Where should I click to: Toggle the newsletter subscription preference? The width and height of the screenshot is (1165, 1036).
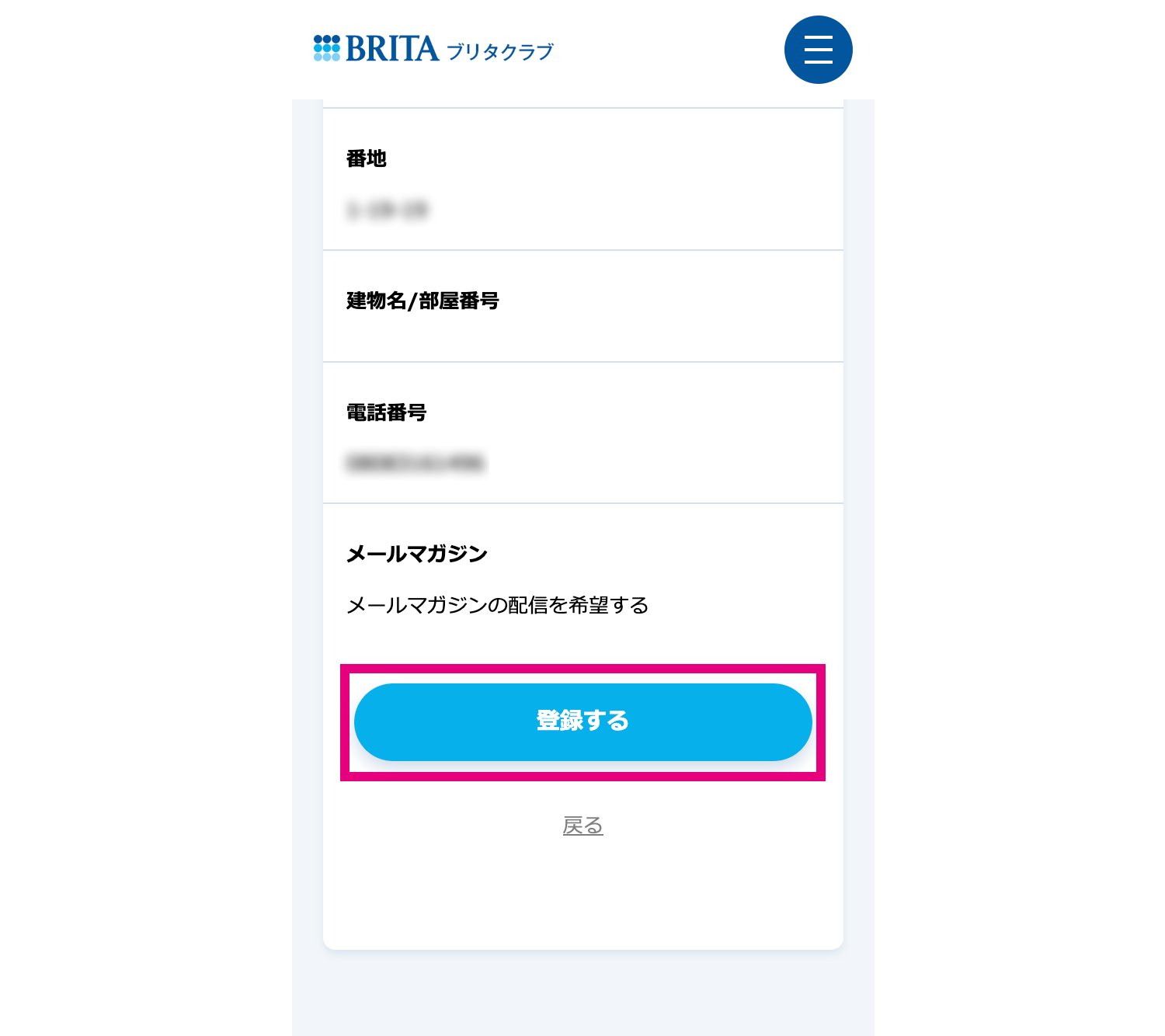click(497, 605)
